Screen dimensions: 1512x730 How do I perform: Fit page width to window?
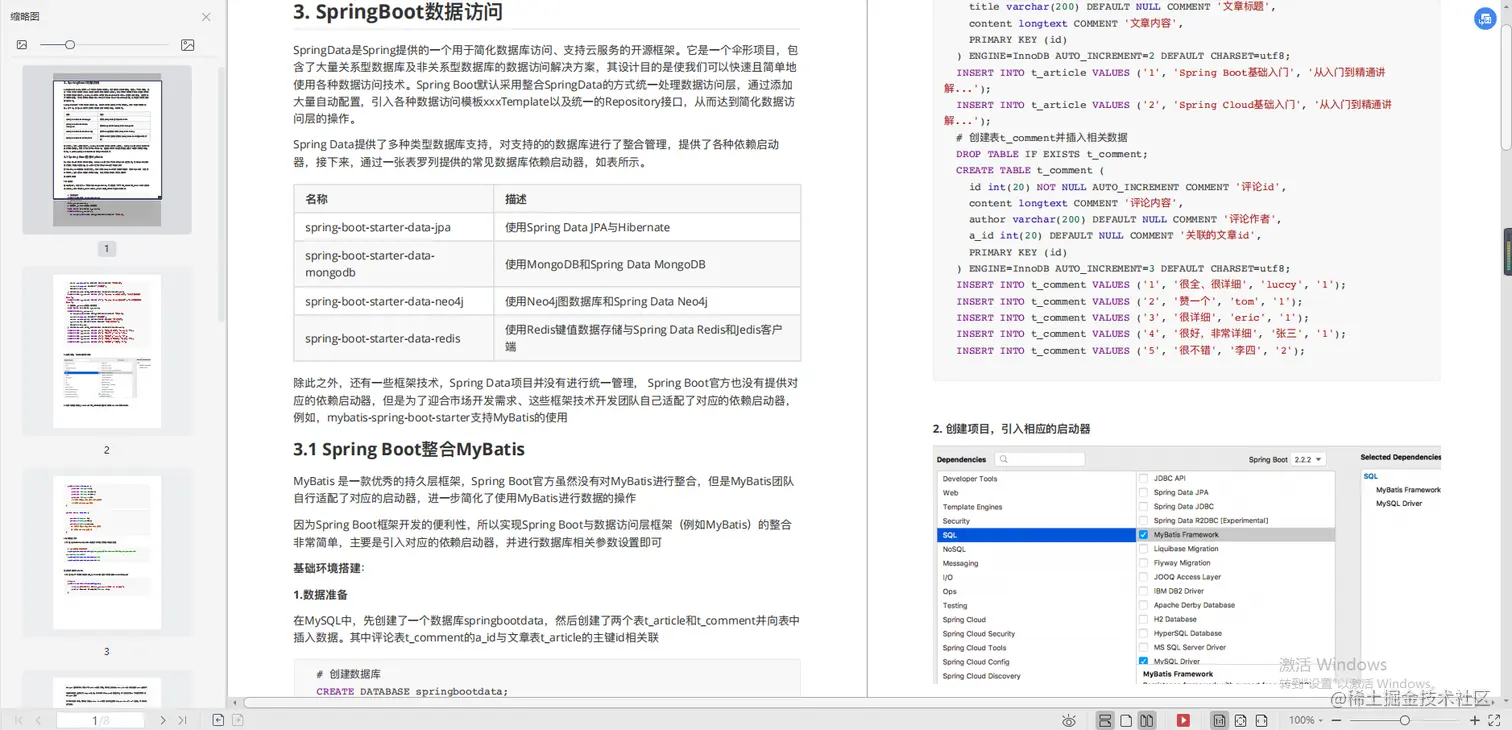pos(1262,720)
